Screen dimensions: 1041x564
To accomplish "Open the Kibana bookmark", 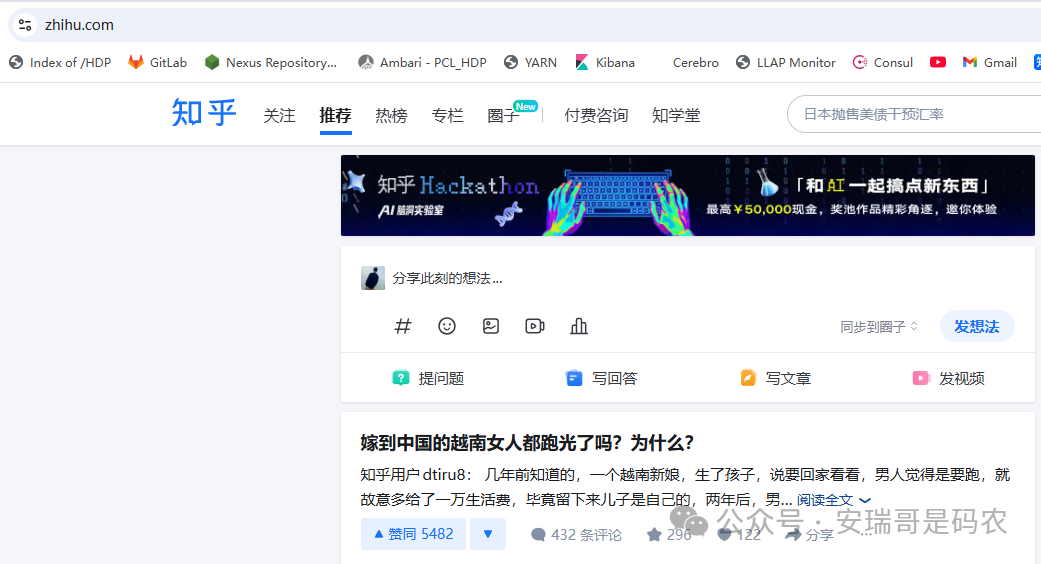I will 605,62.
